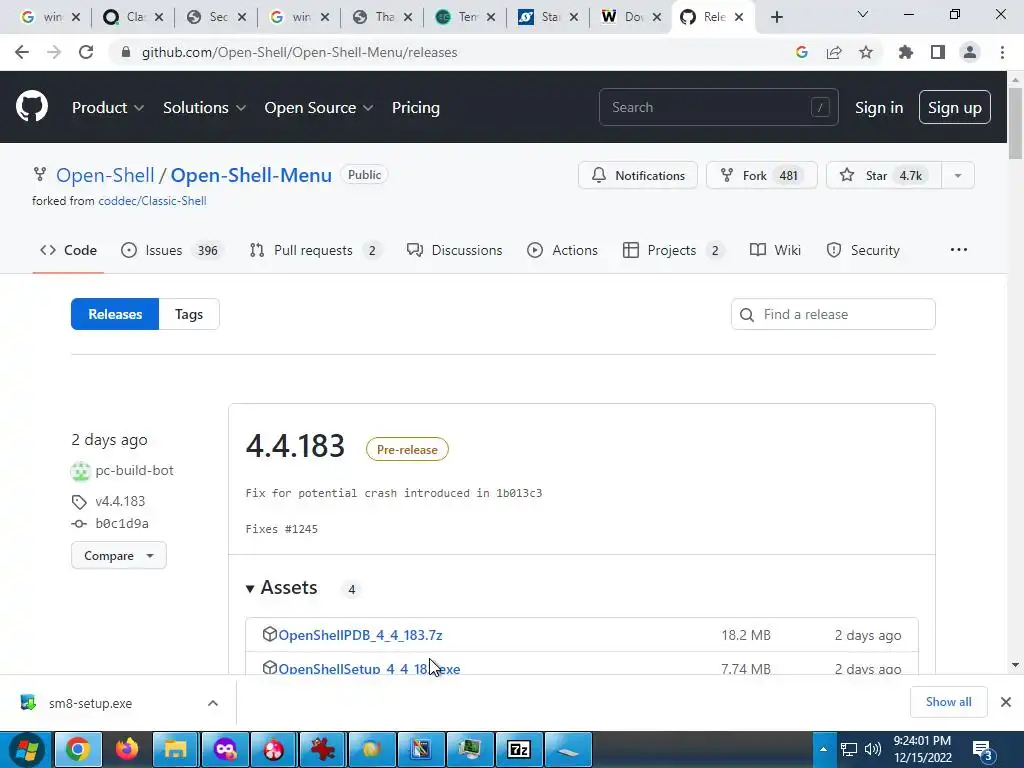Viewport: 1024px width, 768px height.
Task: Open File Explorer from taskbar
Action: point(176,749)
